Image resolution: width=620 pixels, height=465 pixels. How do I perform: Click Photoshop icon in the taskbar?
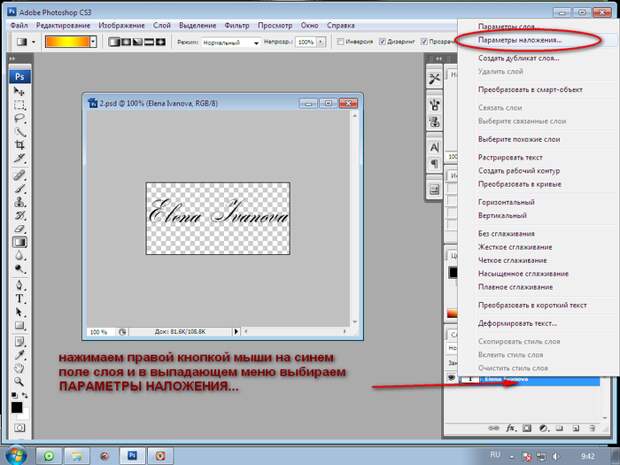point(132,456)
